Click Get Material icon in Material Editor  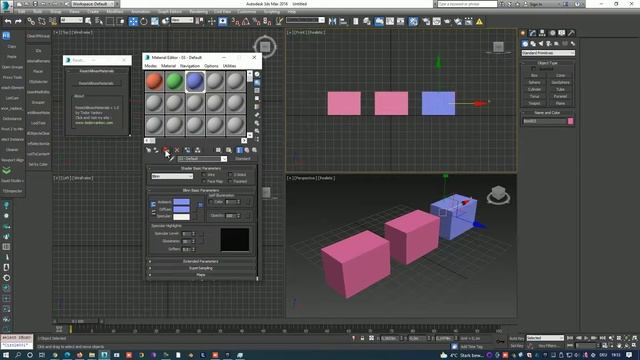coord(148,150)
